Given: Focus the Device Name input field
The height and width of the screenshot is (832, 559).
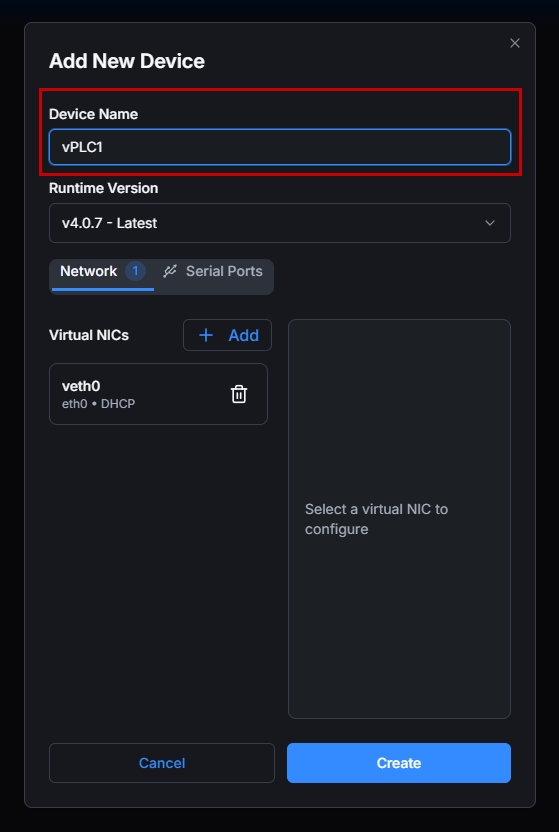Looking at the screenshot, I should [x=280, y=147].
